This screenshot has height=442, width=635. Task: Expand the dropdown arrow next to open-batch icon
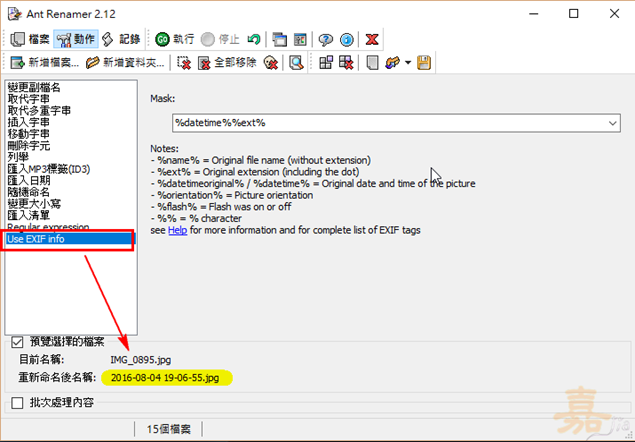click(x=408, y=63)
